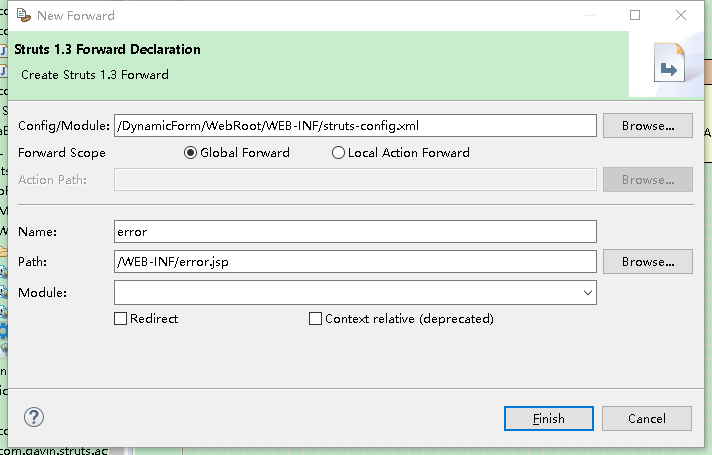Screen dimensions: 712x455
Task: Check Context relative (deprecated) option
Action: (316, 319)
